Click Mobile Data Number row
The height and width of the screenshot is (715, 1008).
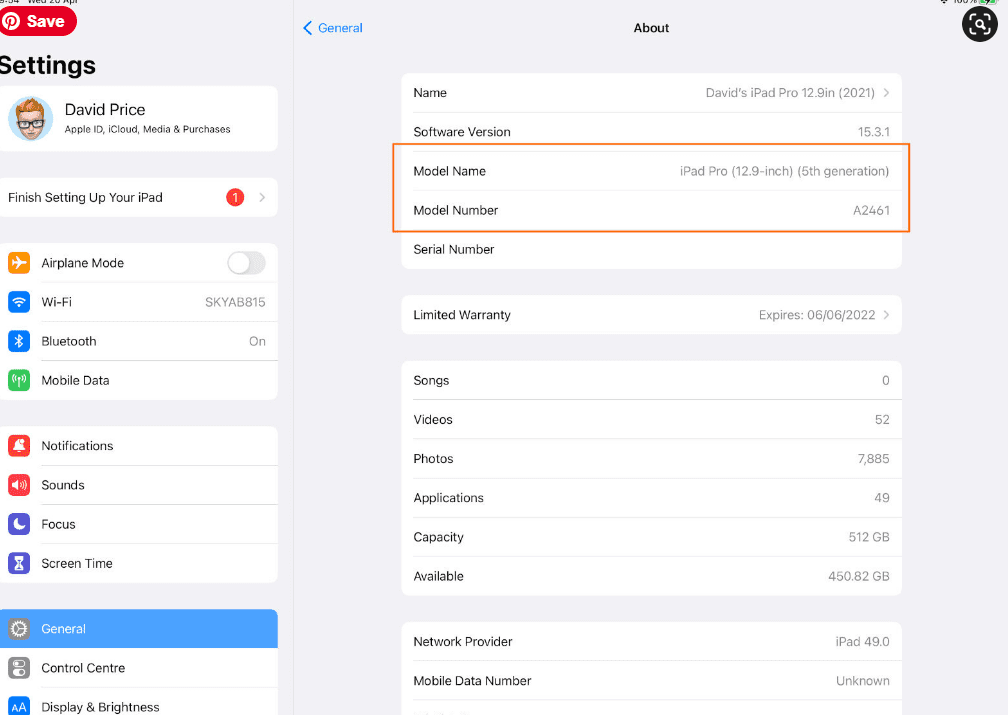click(651, 681)
